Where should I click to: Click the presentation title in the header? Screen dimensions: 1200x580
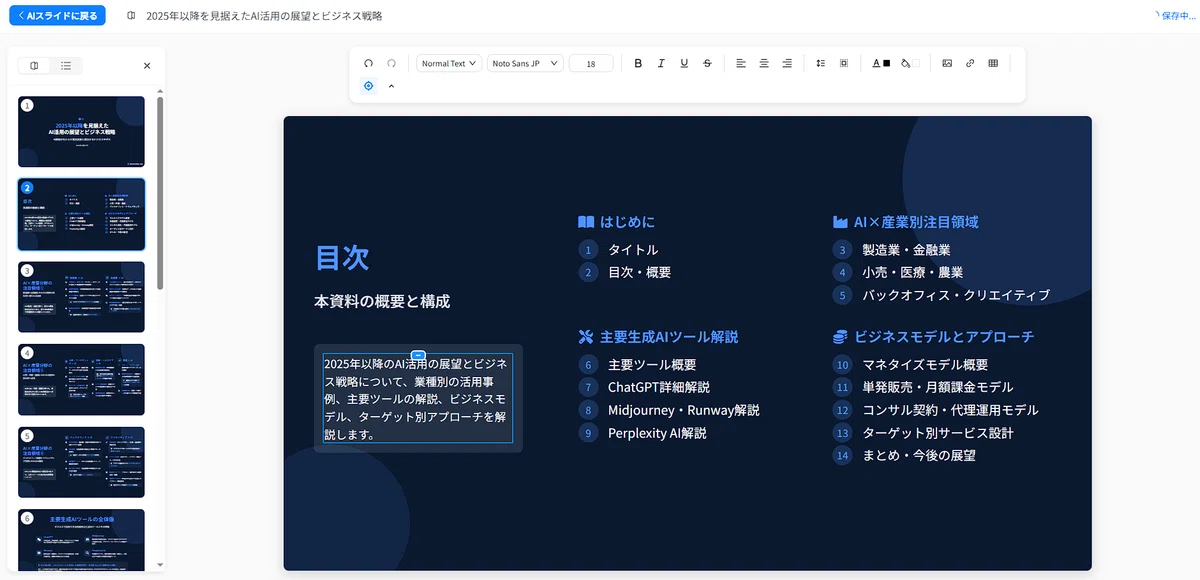coord(264,16)
